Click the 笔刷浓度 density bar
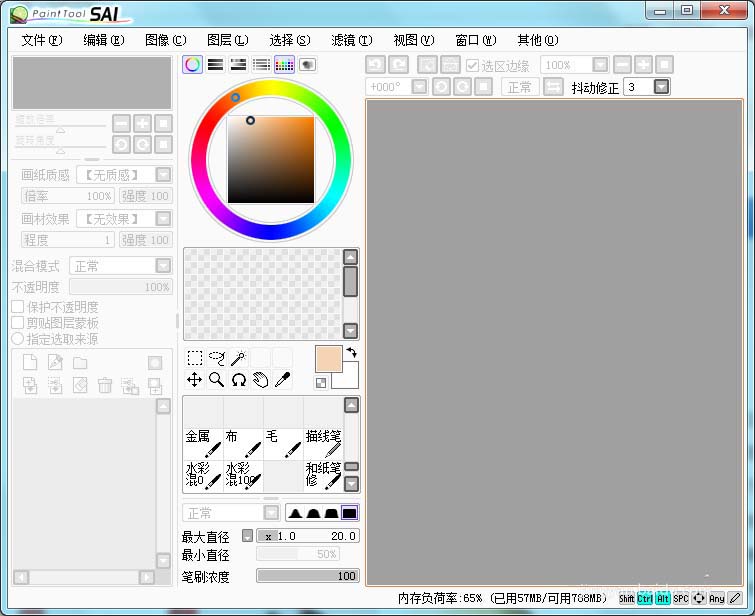755x616 pixels. (x=308, y=576)
